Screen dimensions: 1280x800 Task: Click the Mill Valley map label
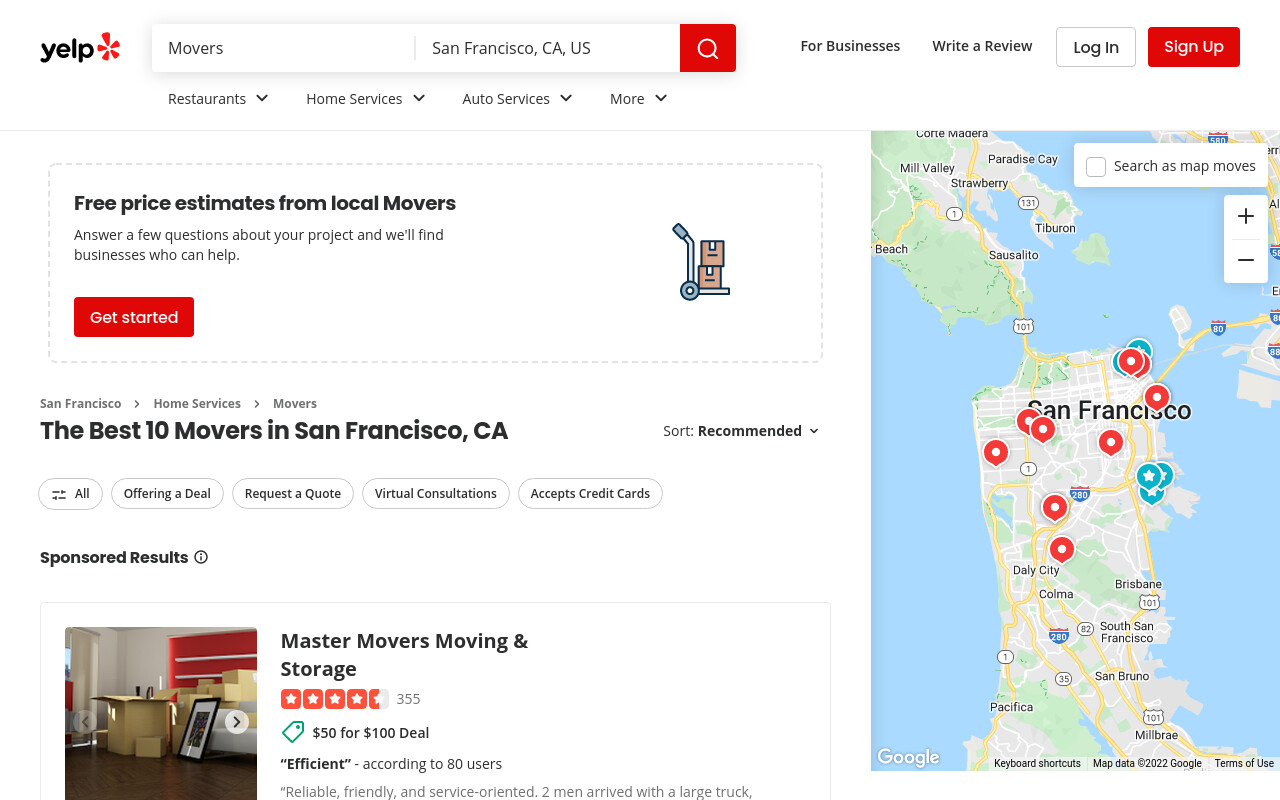(x=927, y=168)
